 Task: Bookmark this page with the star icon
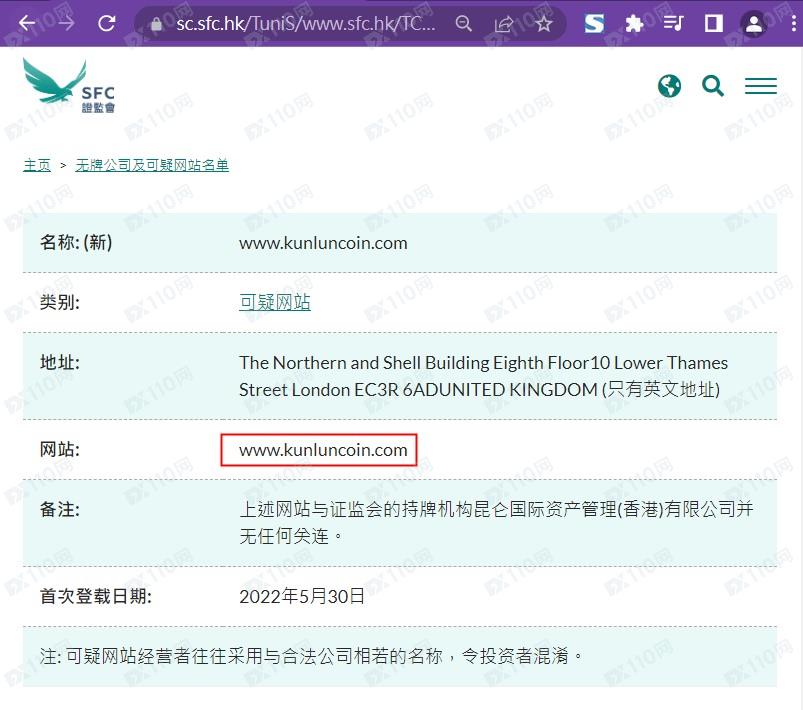544,24
